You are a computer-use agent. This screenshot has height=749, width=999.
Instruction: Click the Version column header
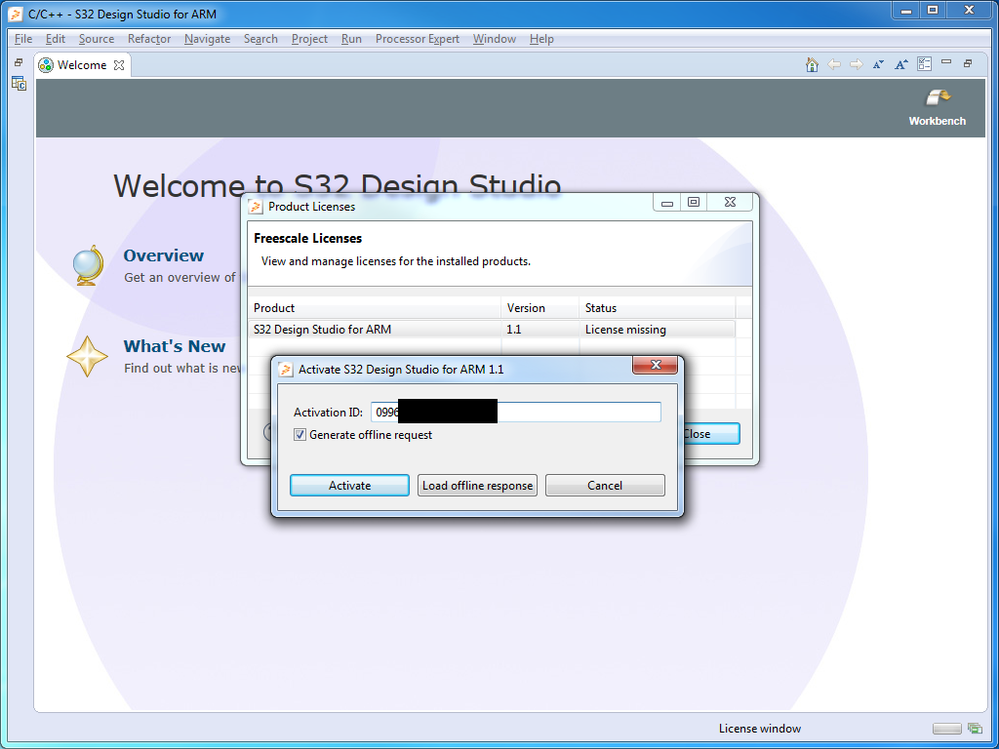540,308
